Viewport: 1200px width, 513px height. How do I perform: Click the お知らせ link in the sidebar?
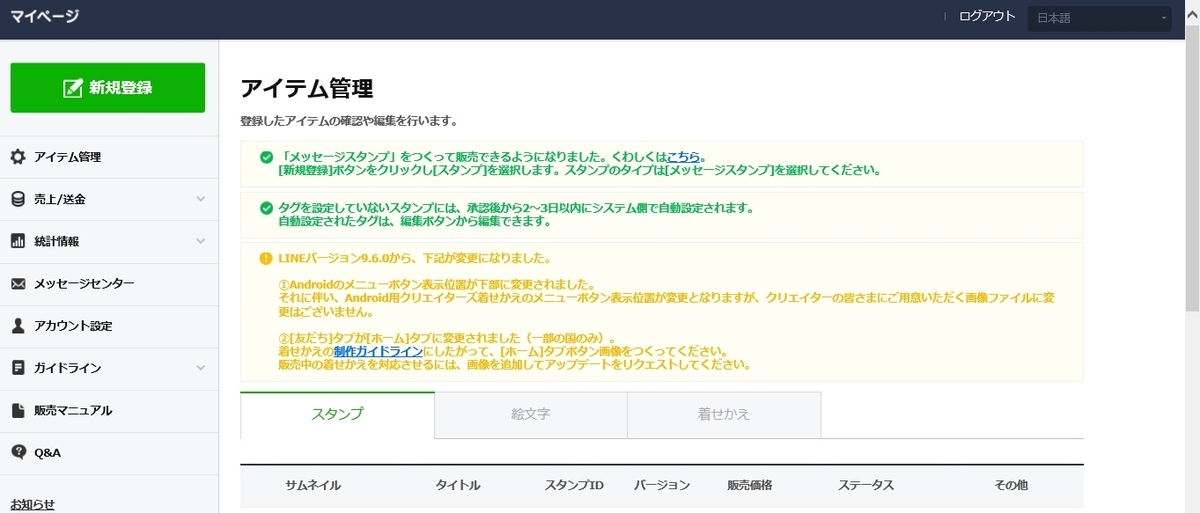32,504
